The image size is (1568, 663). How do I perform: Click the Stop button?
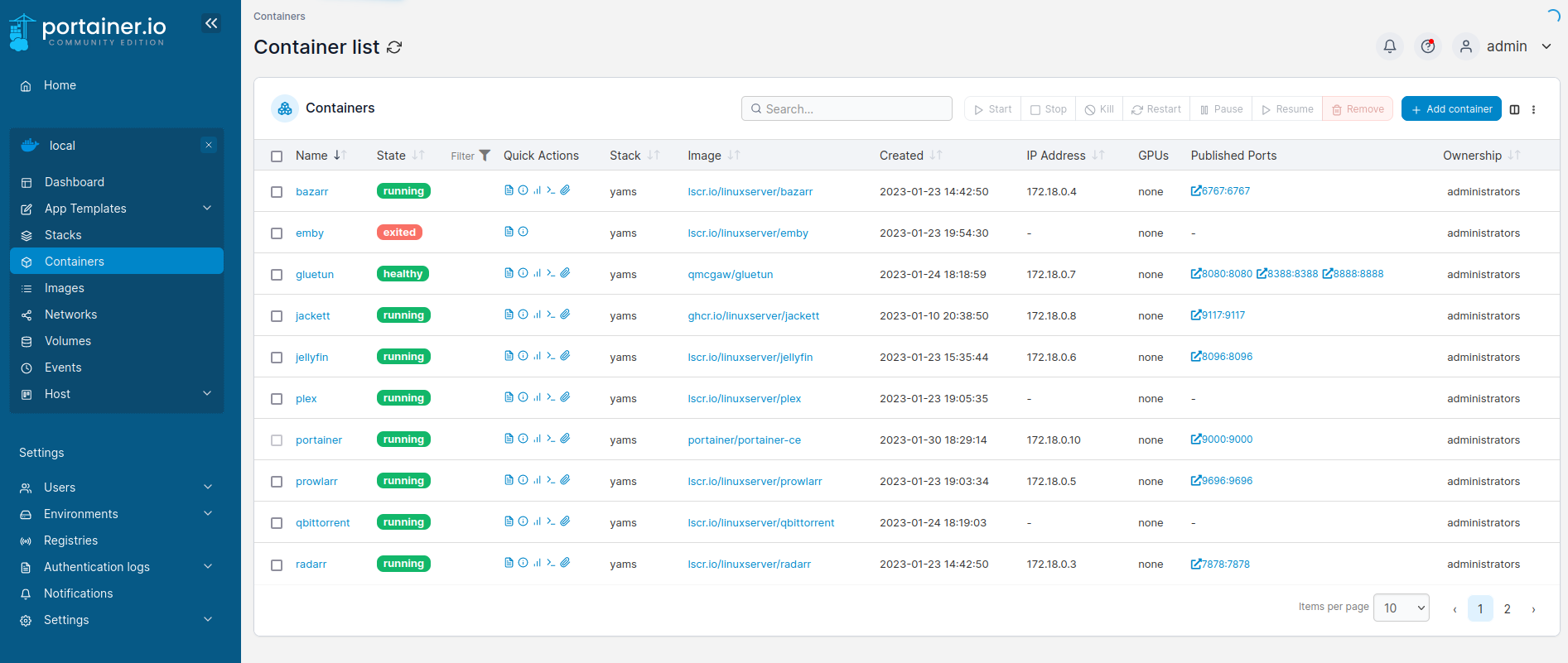point(1049,109)
